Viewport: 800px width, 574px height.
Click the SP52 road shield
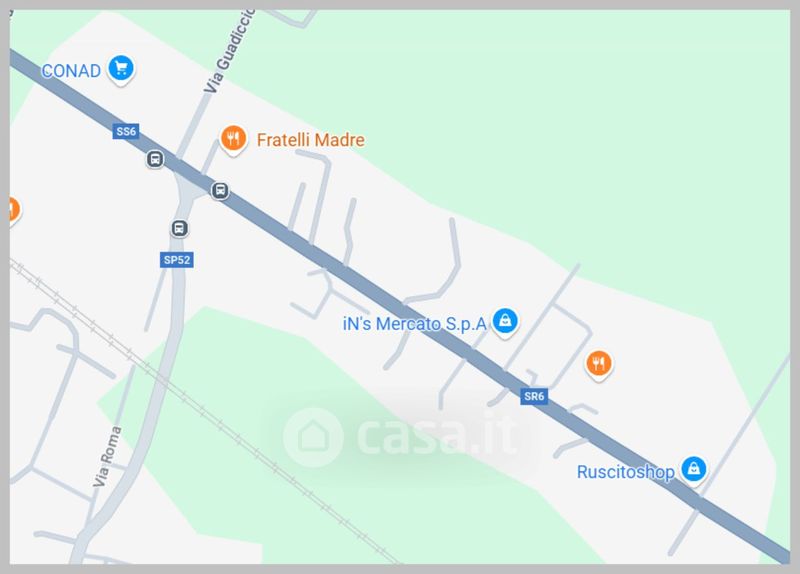pyautogui.click(x=177, y=260)
